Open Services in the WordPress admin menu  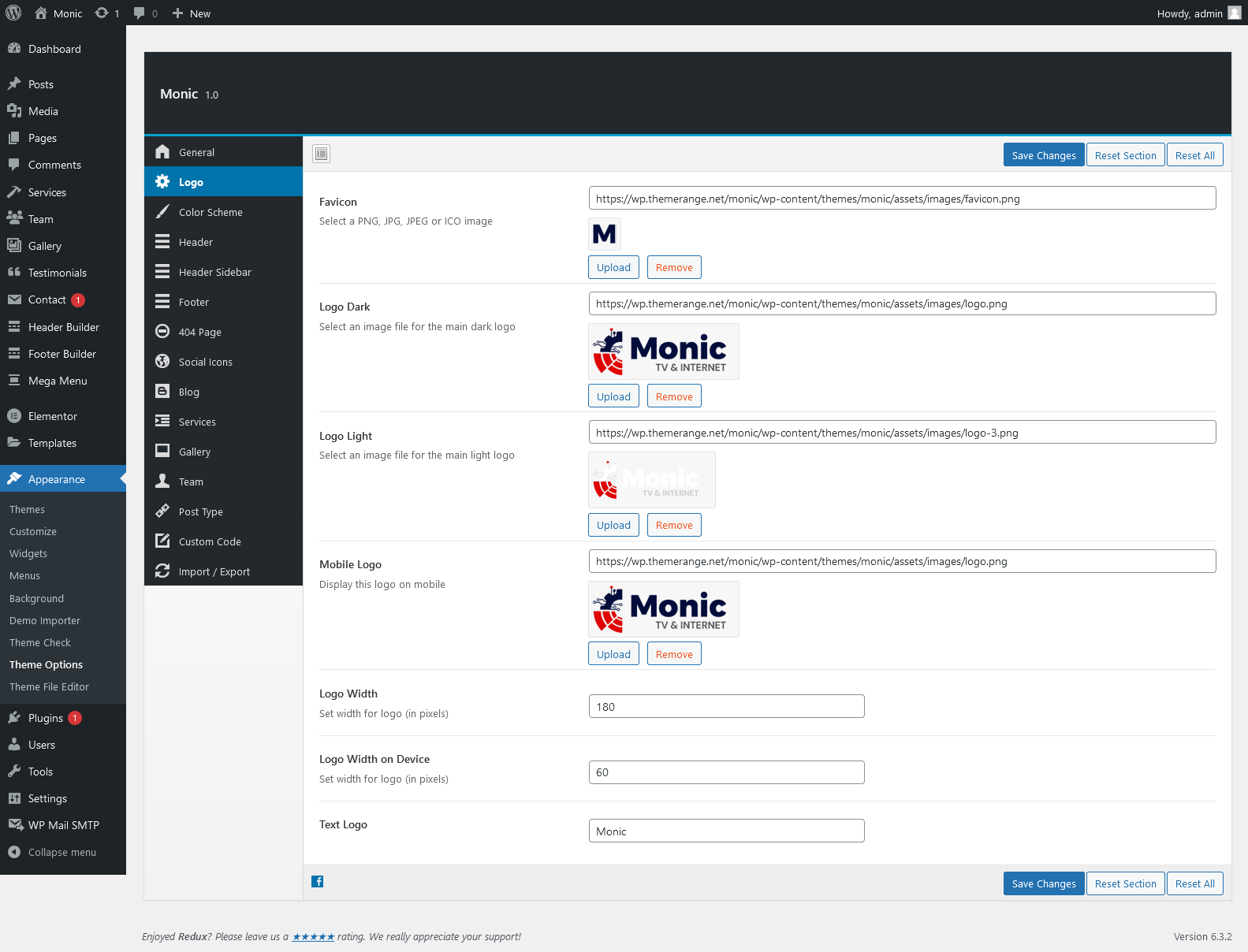coord(63,192)
